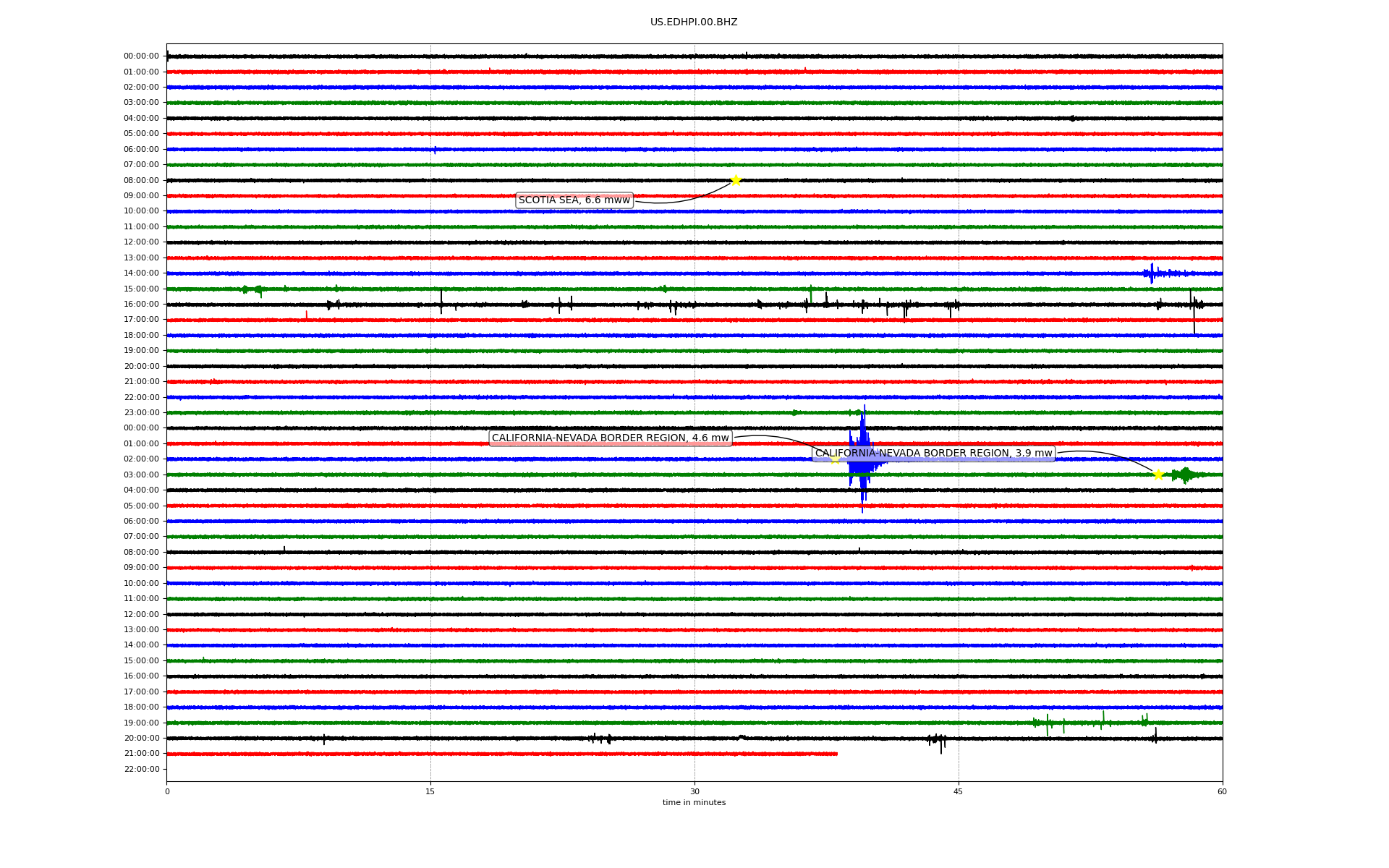
Task: Click the yellow star for the 4.6 mw event
Action: (x=835, y=459)
